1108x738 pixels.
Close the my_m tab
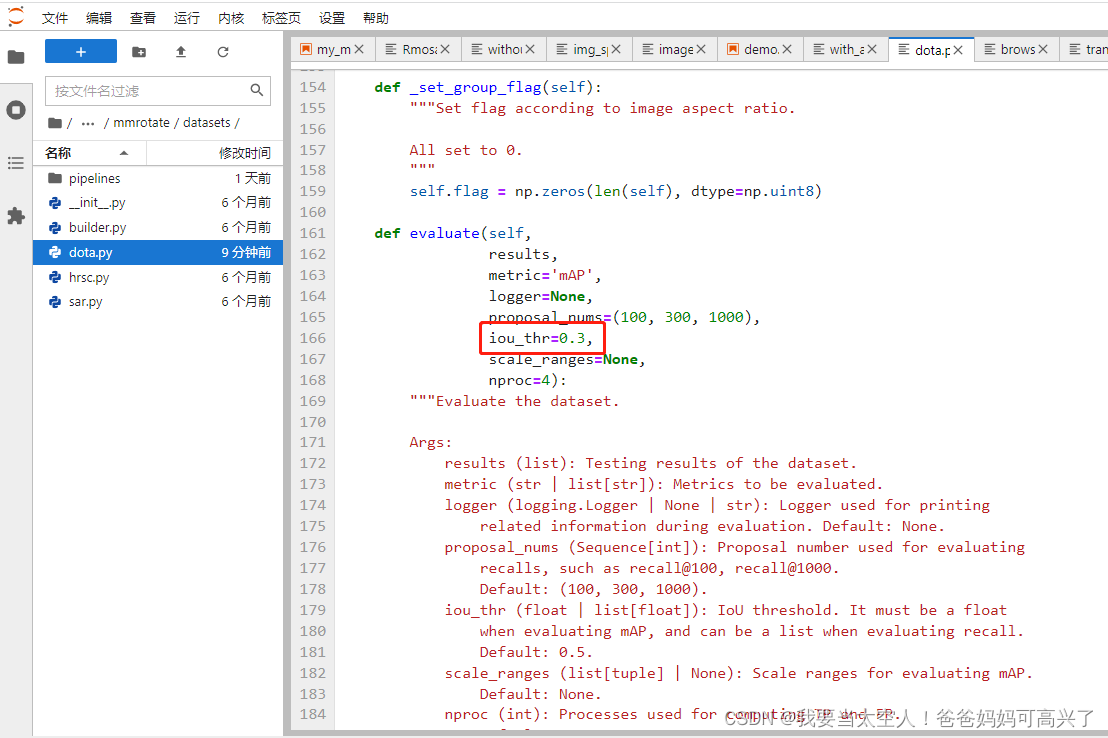(x=359, y=49)
